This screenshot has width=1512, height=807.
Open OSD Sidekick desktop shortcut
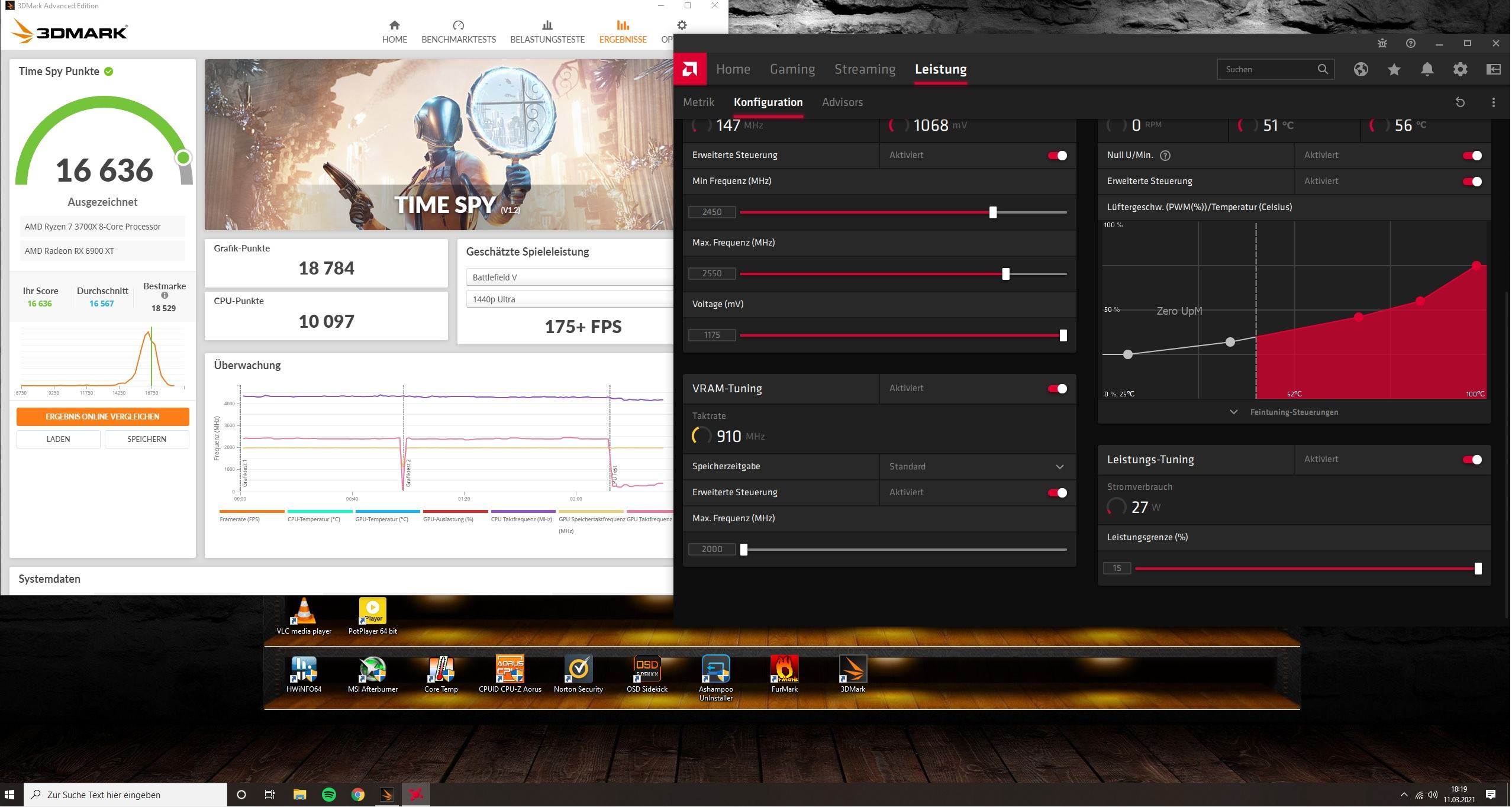[647, 674]
